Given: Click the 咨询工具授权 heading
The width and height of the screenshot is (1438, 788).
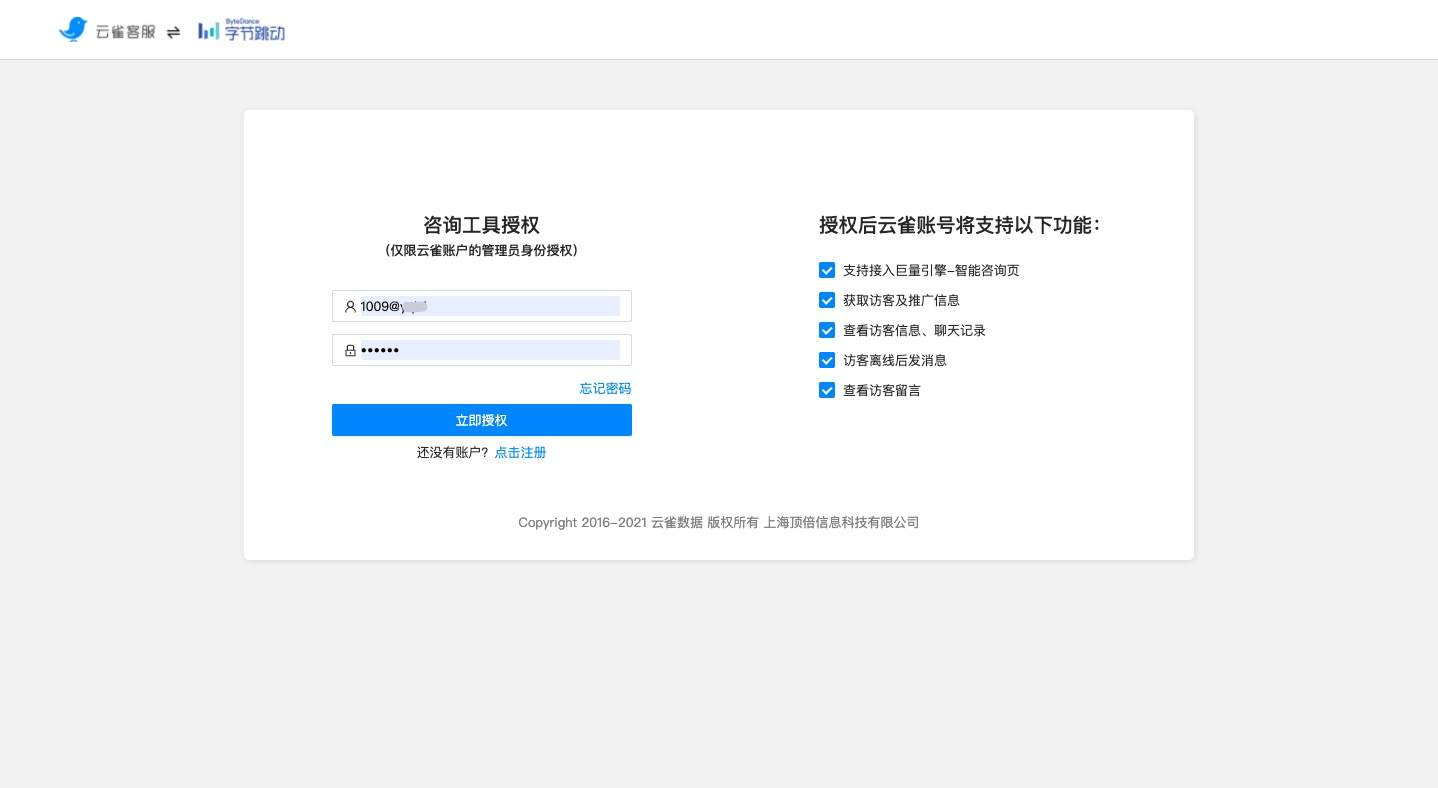Looking at the screenshot, I should click(481, 225).
